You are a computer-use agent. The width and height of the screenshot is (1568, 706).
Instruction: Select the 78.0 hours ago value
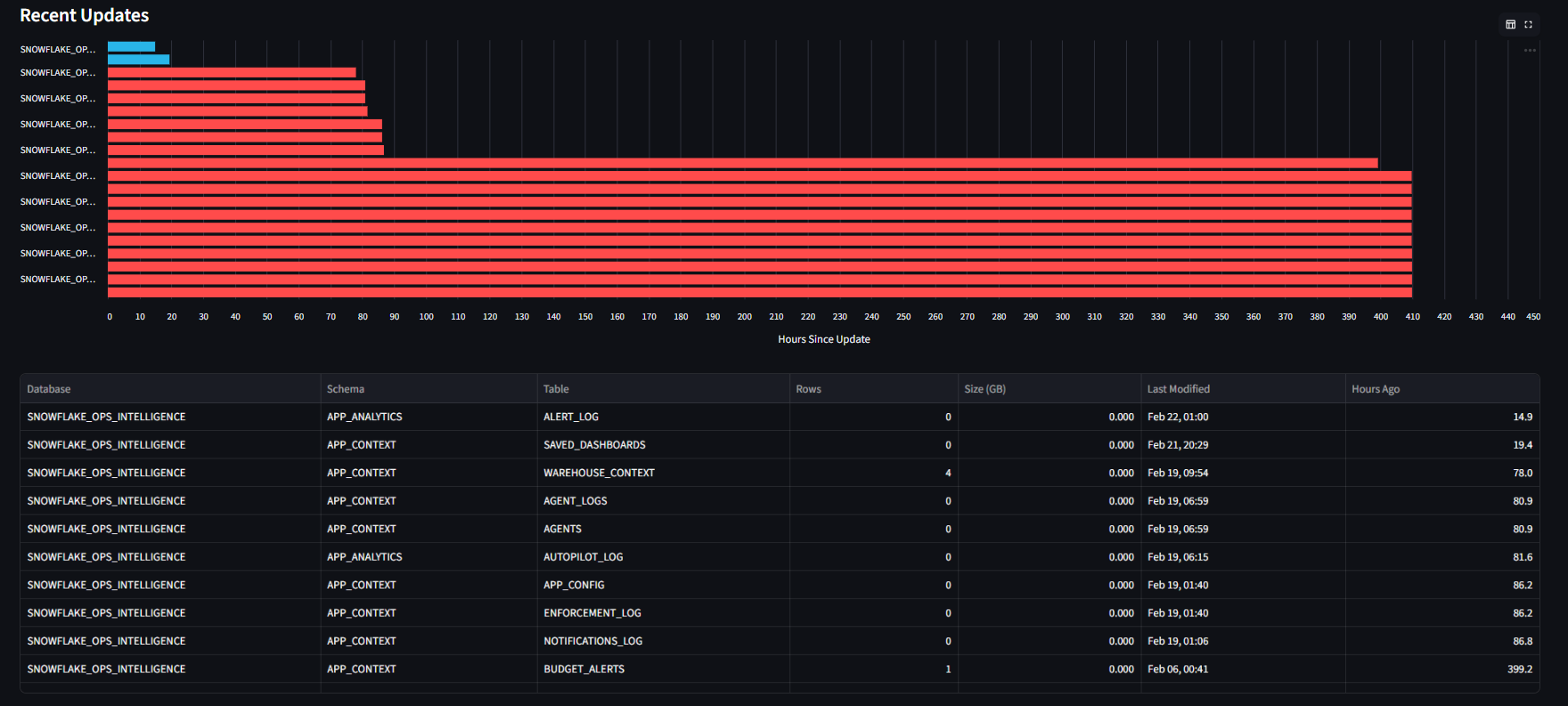(x=1442, y=473)
